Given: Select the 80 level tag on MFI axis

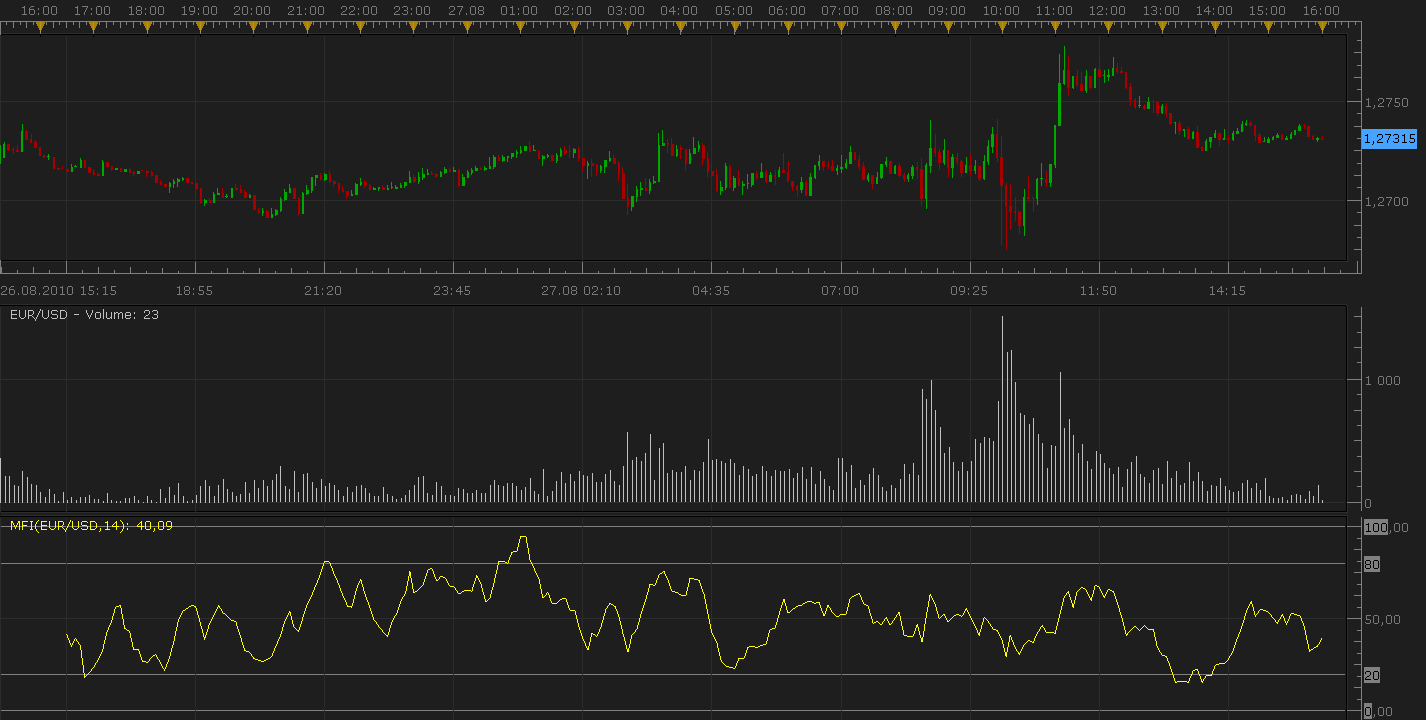Looking at the screenshot, I should point(1372,564).
